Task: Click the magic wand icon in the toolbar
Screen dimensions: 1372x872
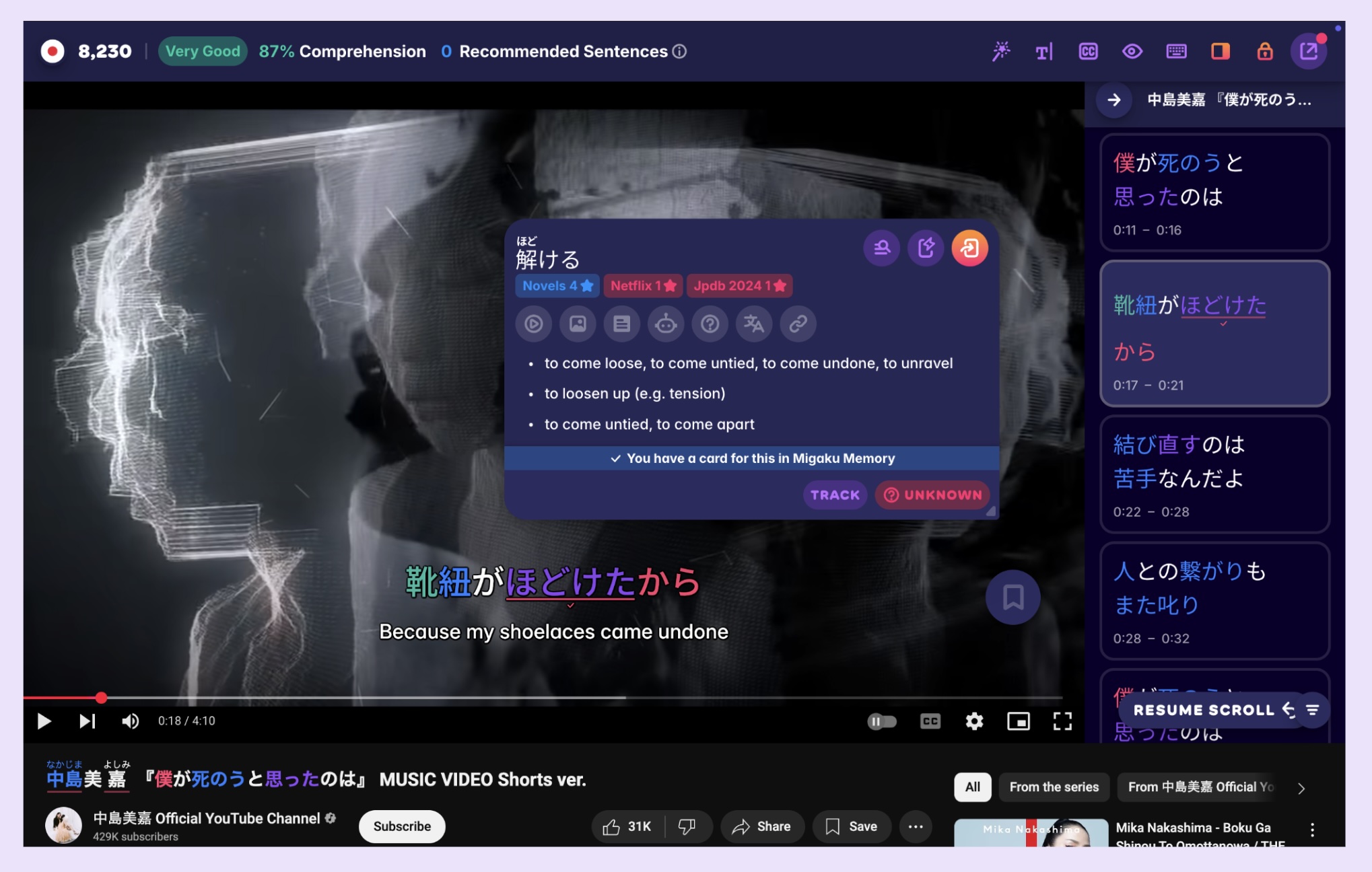Action: tap(1001, 51)
